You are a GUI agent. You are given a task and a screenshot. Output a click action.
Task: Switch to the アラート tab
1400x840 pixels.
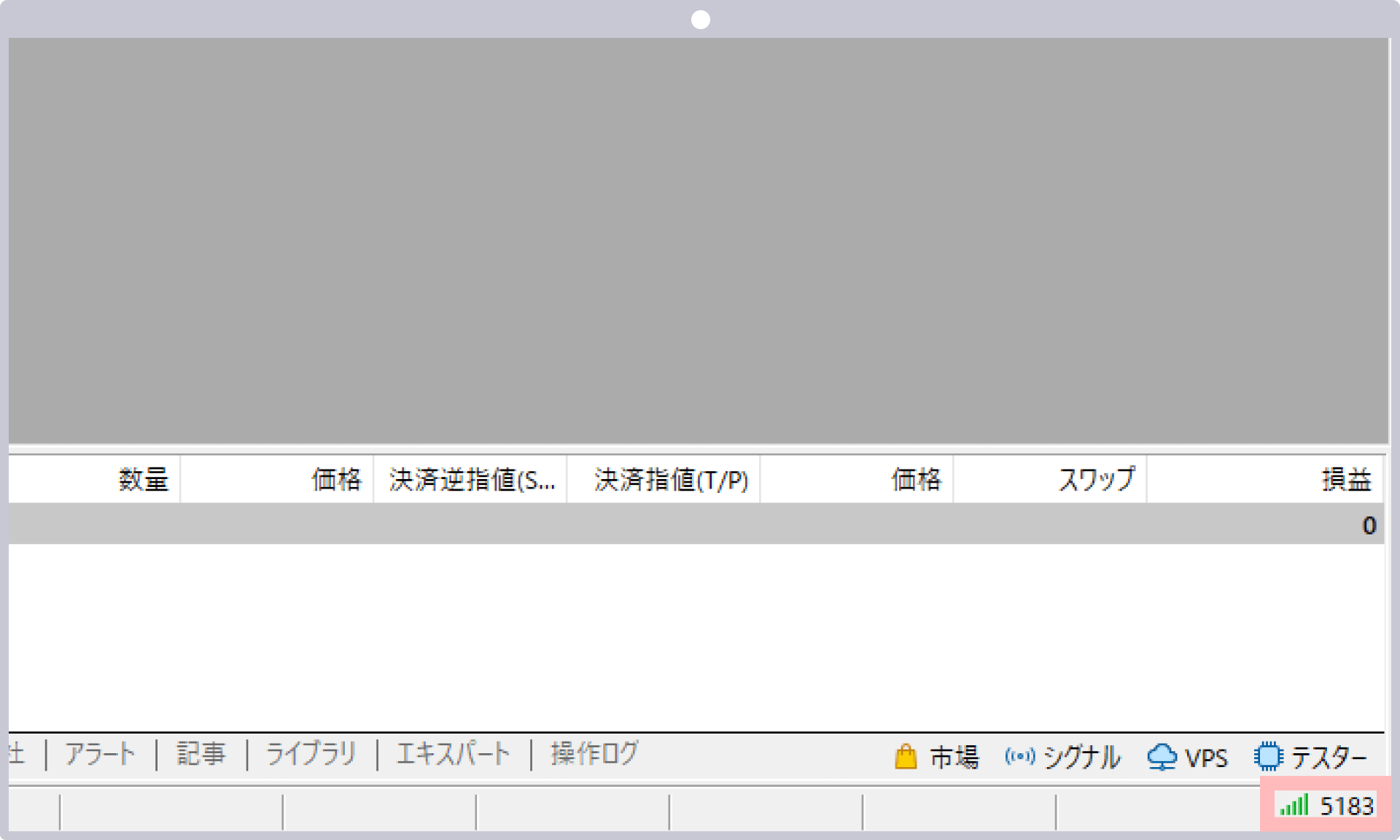101,755
